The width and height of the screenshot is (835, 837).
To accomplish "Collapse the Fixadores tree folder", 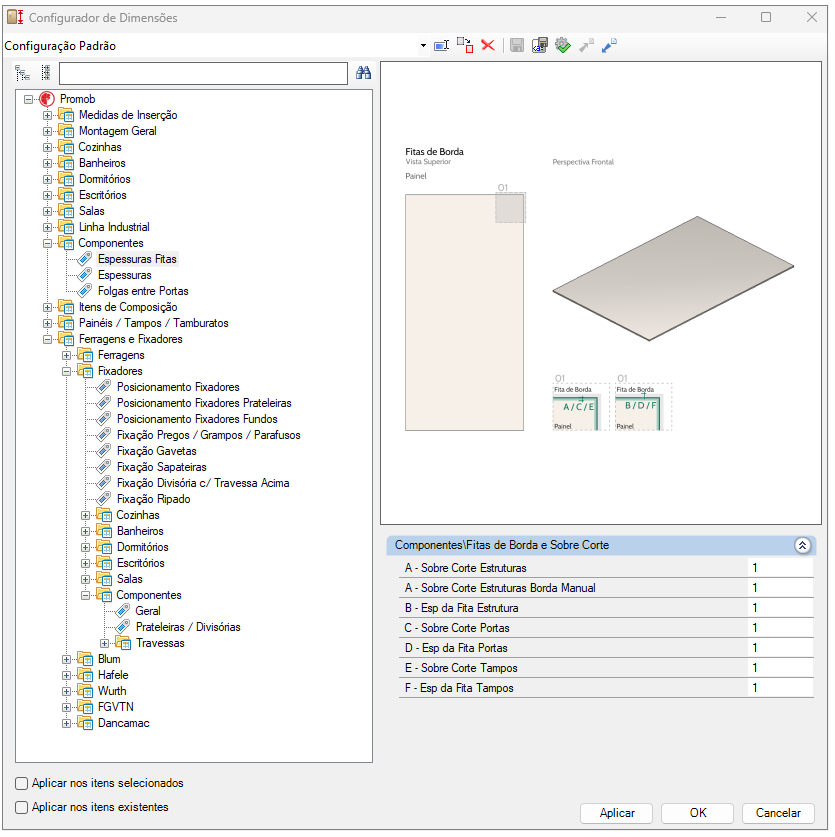I will click(66, 372).
